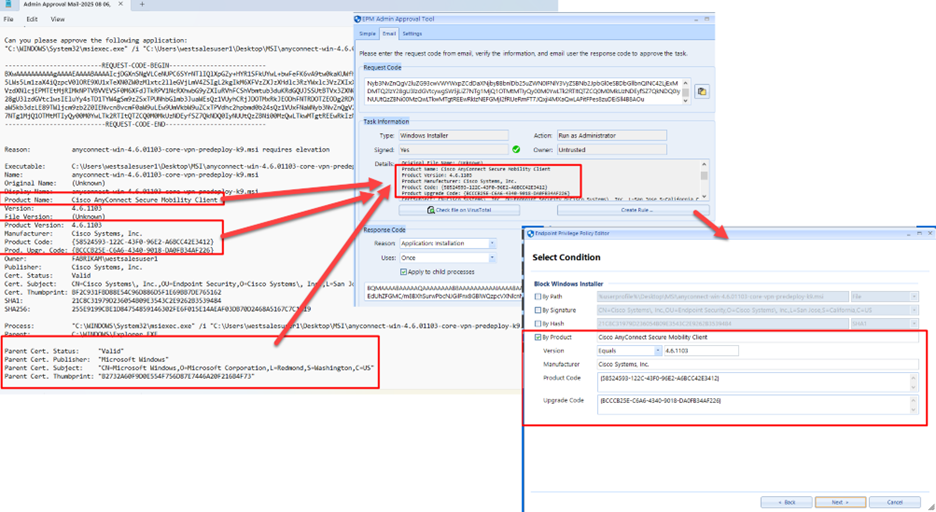Click the EPM Admin Approval Tool title icon
Screen dimensions: 936x512
(358, 19)
